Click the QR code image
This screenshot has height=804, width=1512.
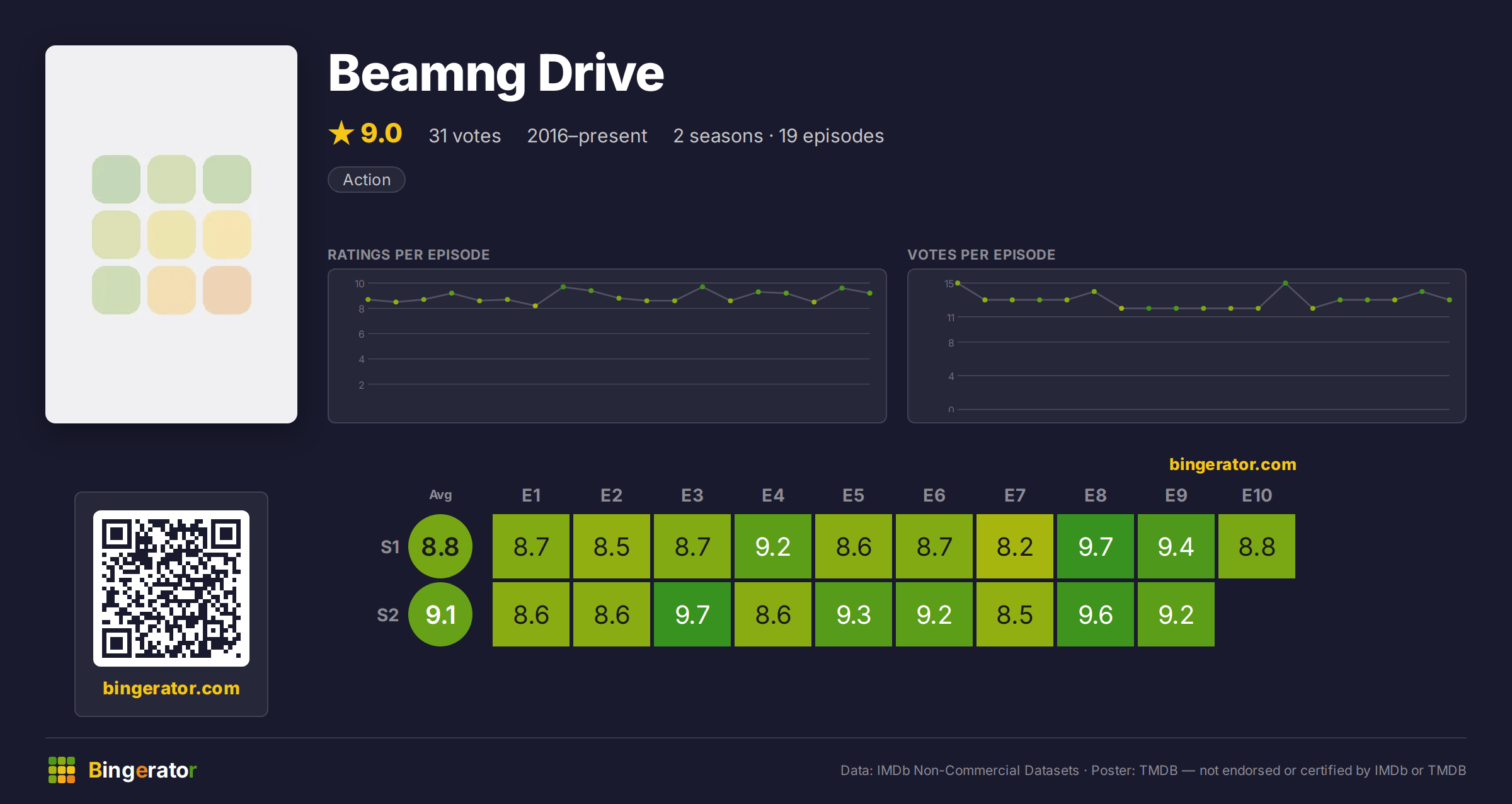(171, 589)
